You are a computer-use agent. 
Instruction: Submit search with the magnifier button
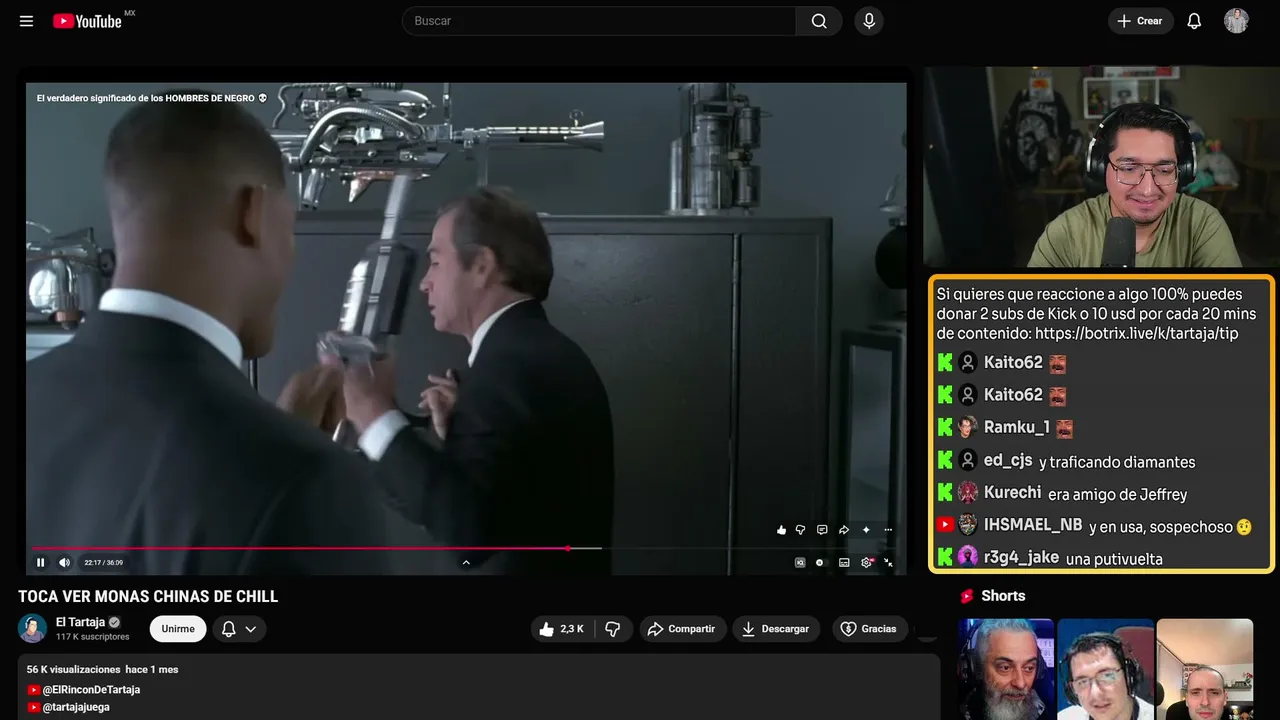pyautogui.click(x=819, y=21)
